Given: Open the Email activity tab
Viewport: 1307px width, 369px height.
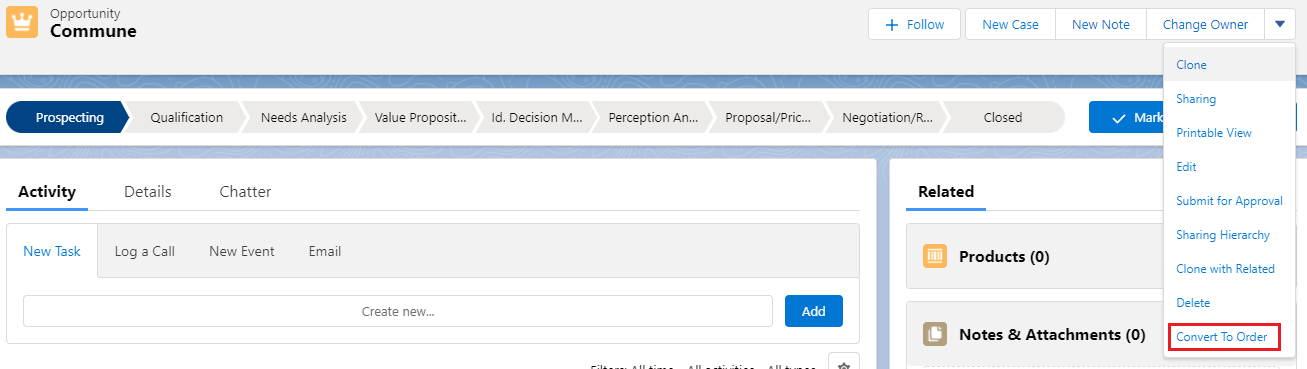Looking at the screenshot, I should pyautogui.click(x=325, y=251).
